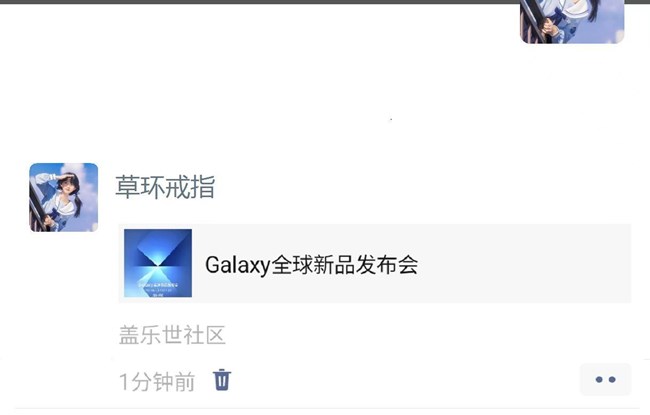650x415 pixels.
Task: View the anime girl avatar next to 草环戒指
Action: click(64, 197)
